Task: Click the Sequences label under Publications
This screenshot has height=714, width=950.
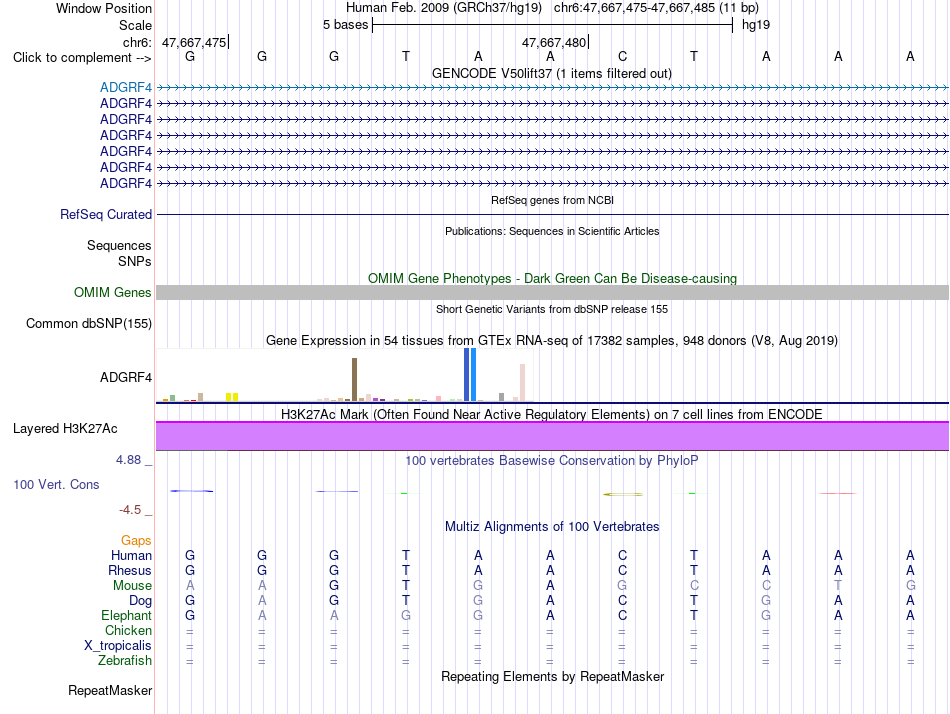Action: click(x=119, y=245)
